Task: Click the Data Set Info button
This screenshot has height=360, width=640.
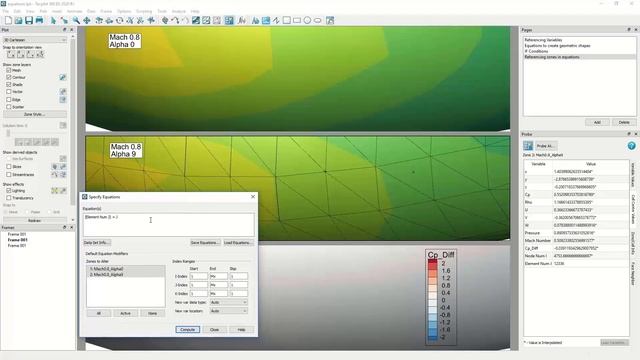Action: coord(97,242)
